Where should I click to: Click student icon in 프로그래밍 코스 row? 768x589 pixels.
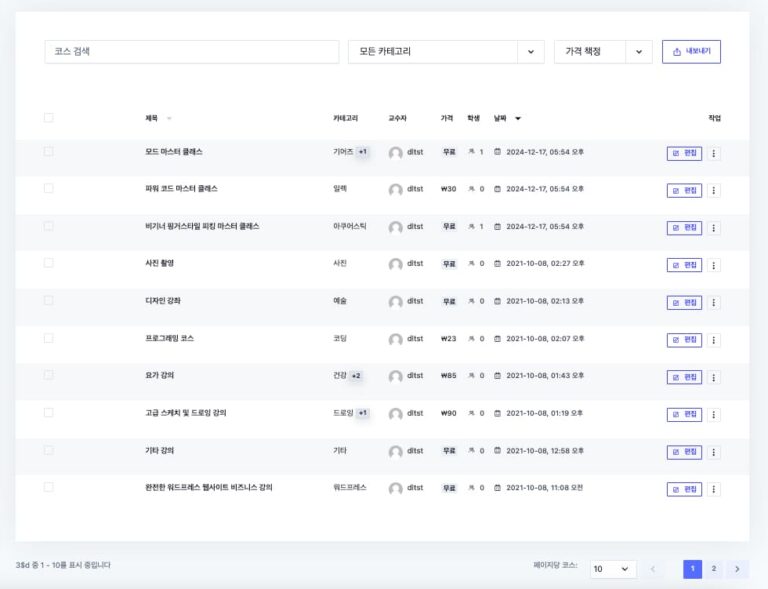[471, 339]
